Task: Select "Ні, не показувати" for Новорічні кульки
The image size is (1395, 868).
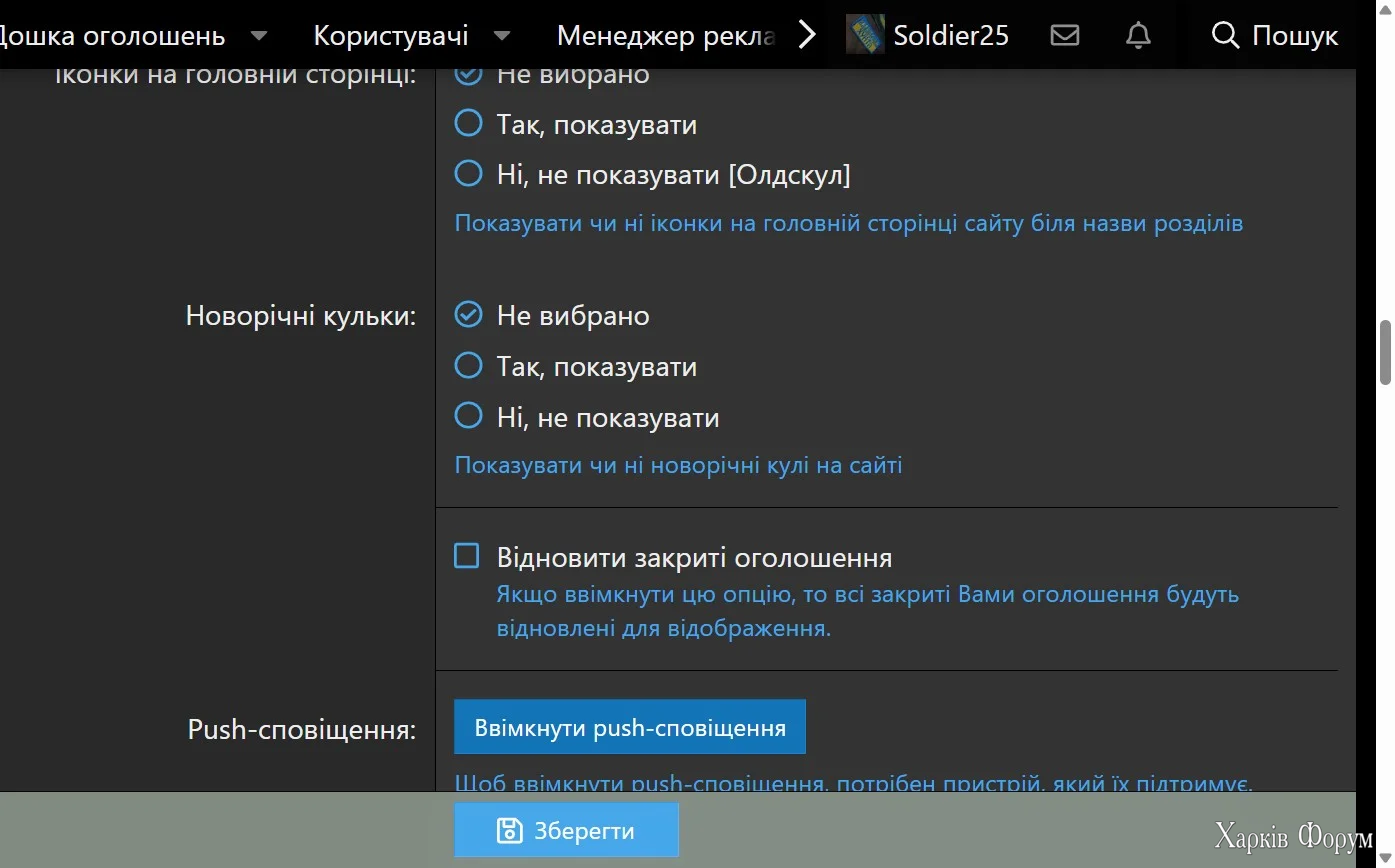Action: click(468, 416)
